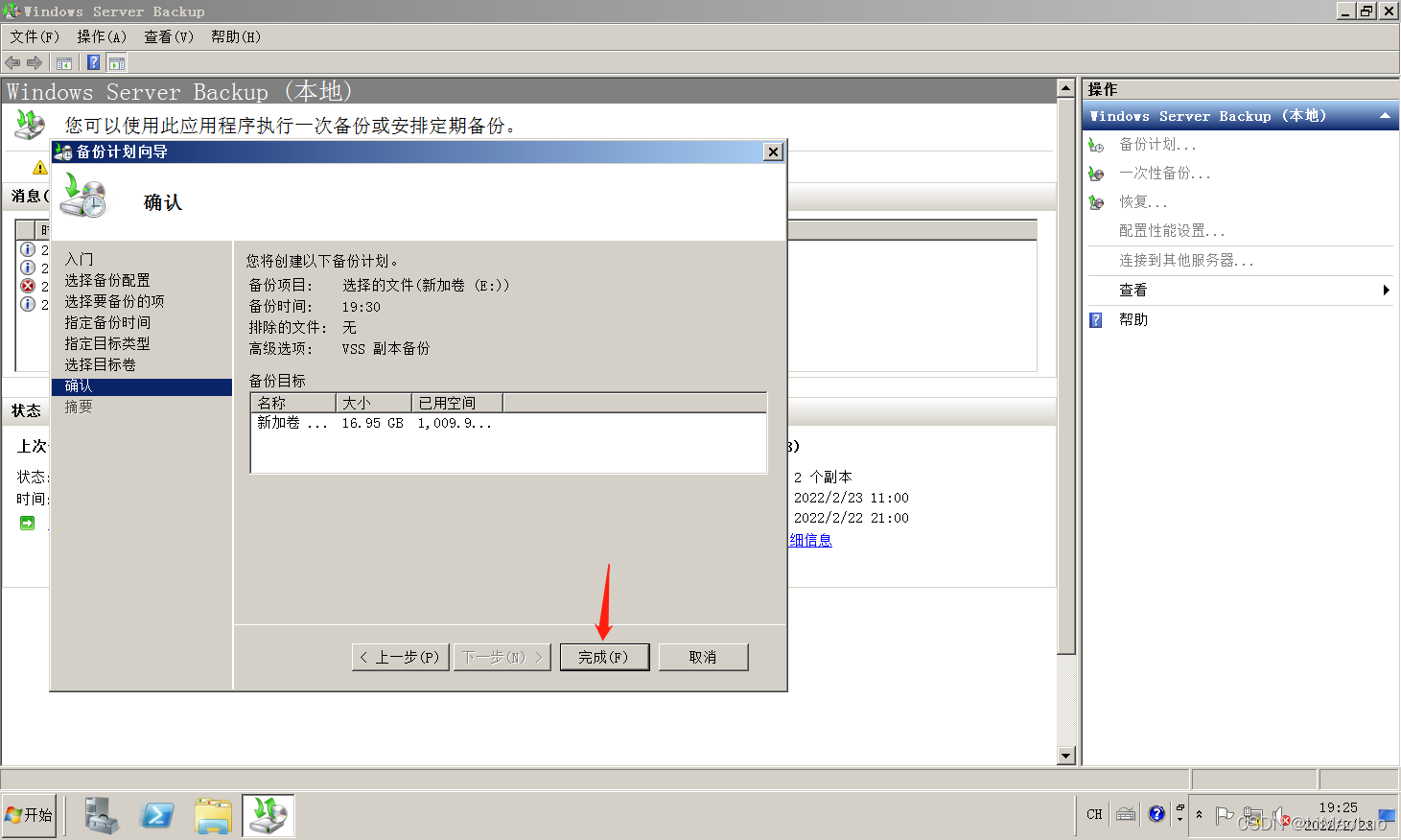
Task: Expand the 查看 submenu arrow in actions pane
Action: (1386, 291)
